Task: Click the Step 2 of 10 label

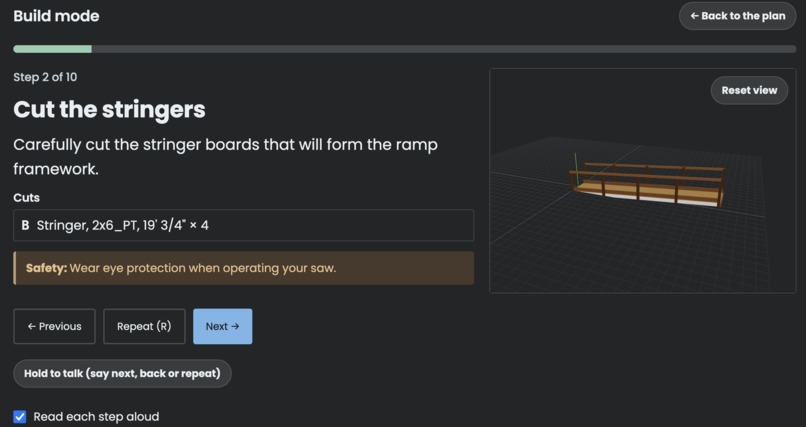Action: pos(45,77)
